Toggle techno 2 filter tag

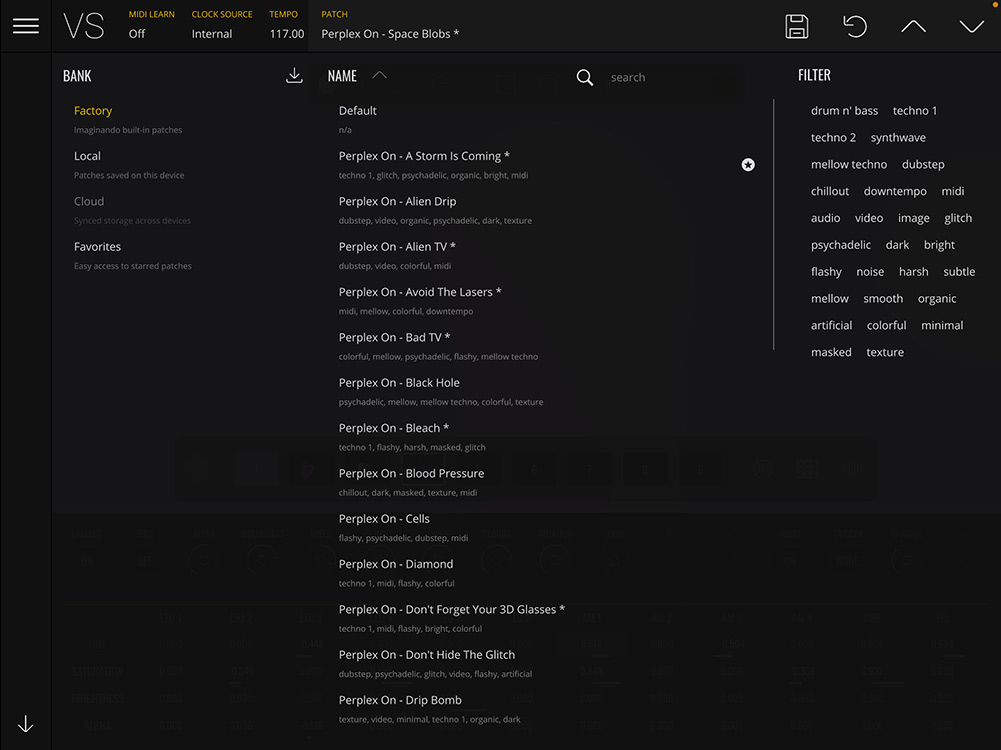(x=833, y=137)
